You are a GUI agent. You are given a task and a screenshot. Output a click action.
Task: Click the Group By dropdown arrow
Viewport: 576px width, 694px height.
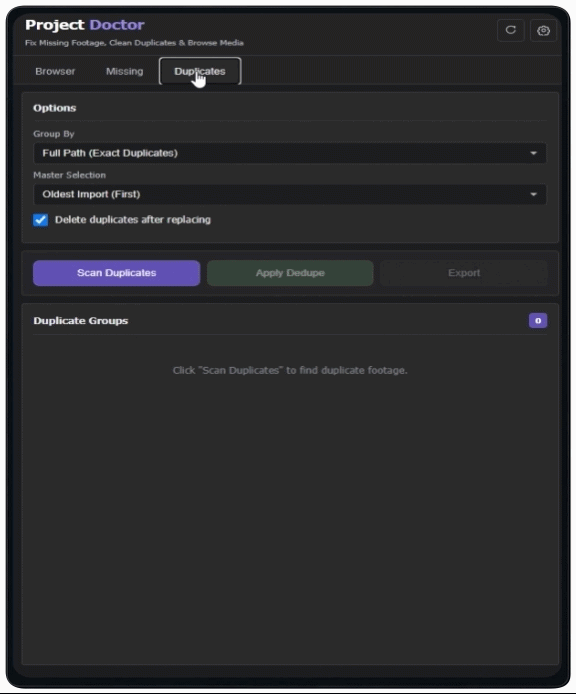tap(533, 153)
